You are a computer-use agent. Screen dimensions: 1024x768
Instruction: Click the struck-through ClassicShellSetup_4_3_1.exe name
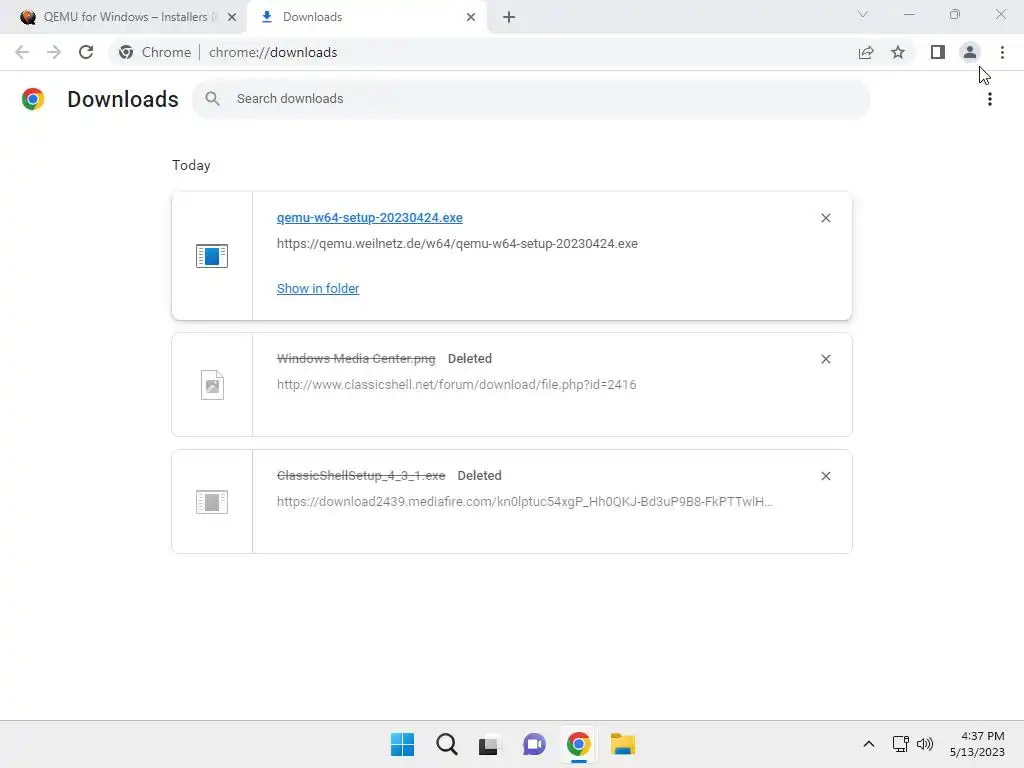coord(361,475)
